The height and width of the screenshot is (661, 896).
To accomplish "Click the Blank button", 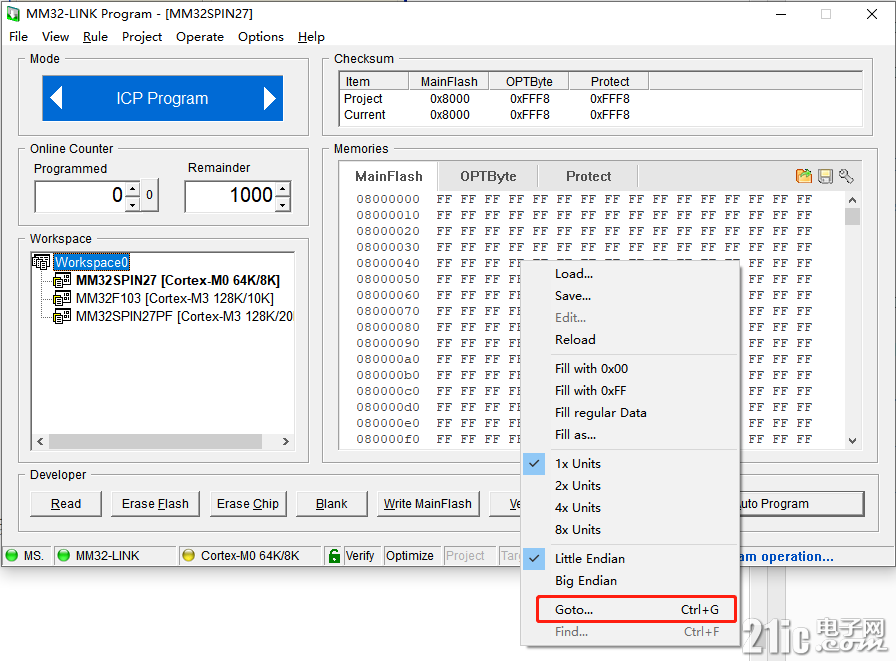I will (331, 503).
